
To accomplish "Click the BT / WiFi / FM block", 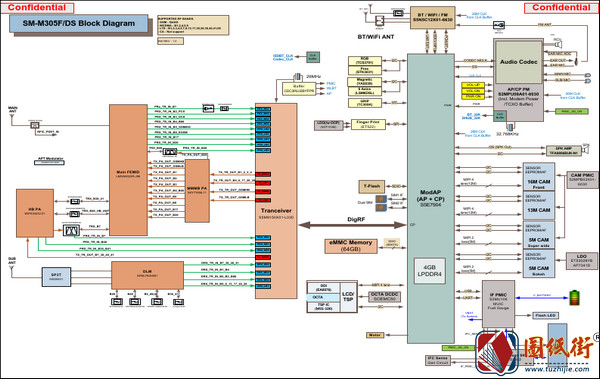I will (433, 17).
